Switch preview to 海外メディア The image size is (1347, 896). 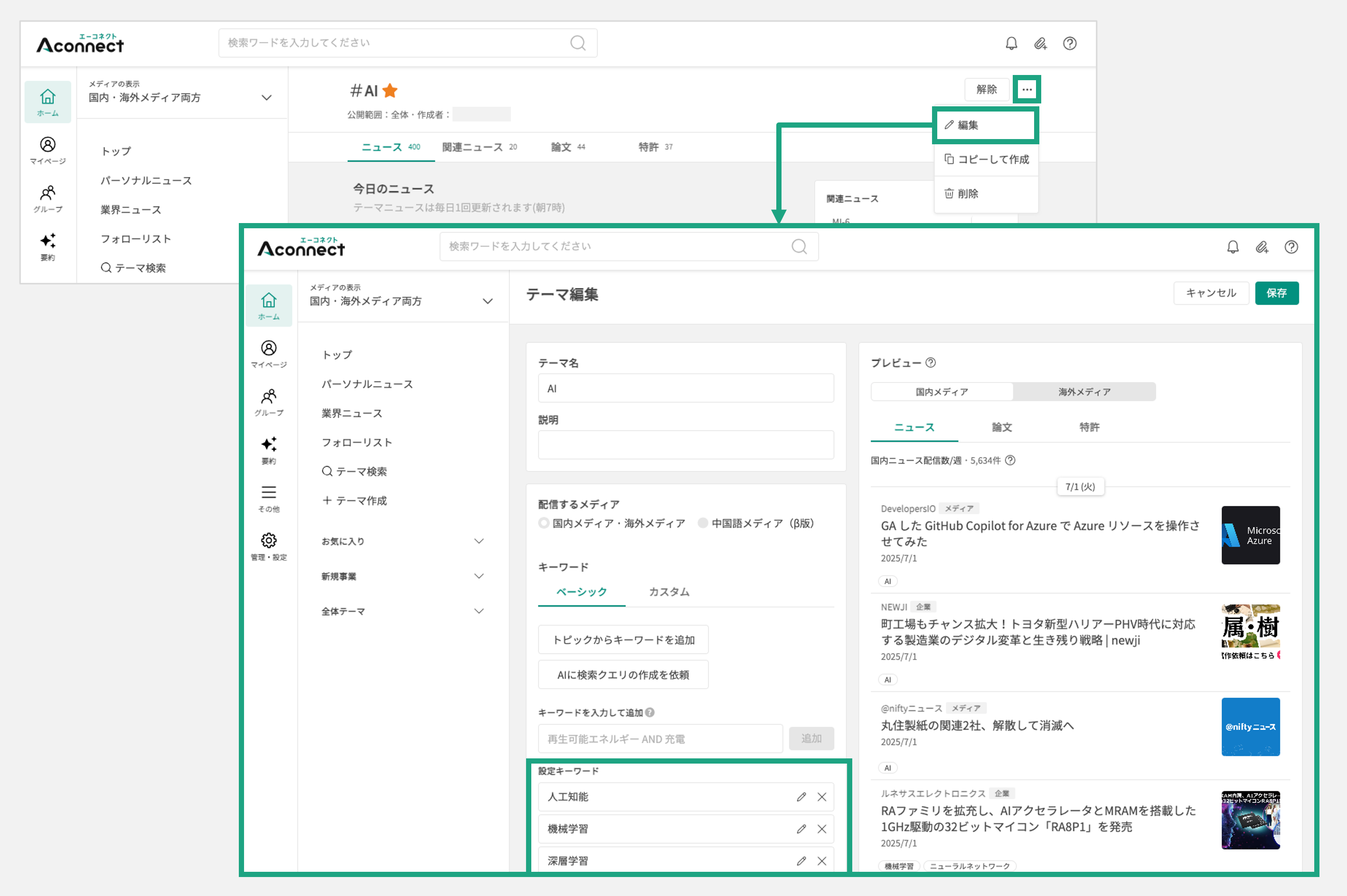point(1084,392)
